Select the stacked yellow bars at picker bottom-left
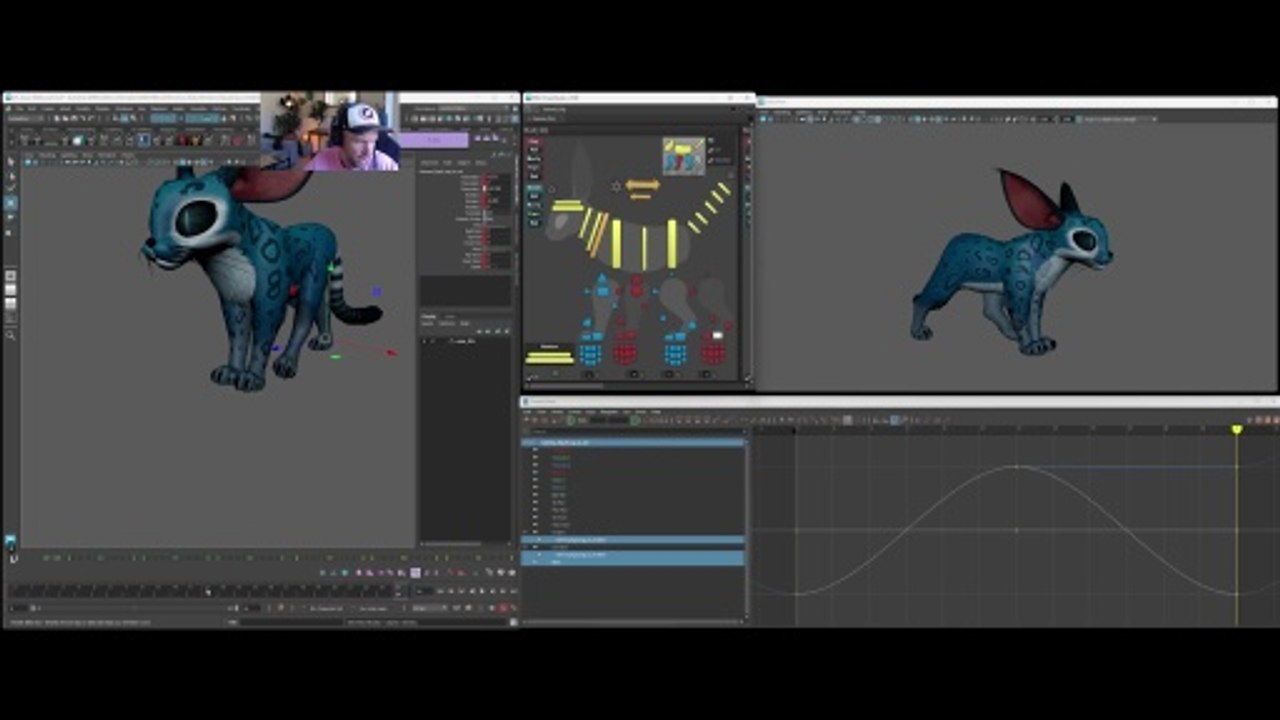This screenshot has height=720, width=1280. click(x=551, y=356)
